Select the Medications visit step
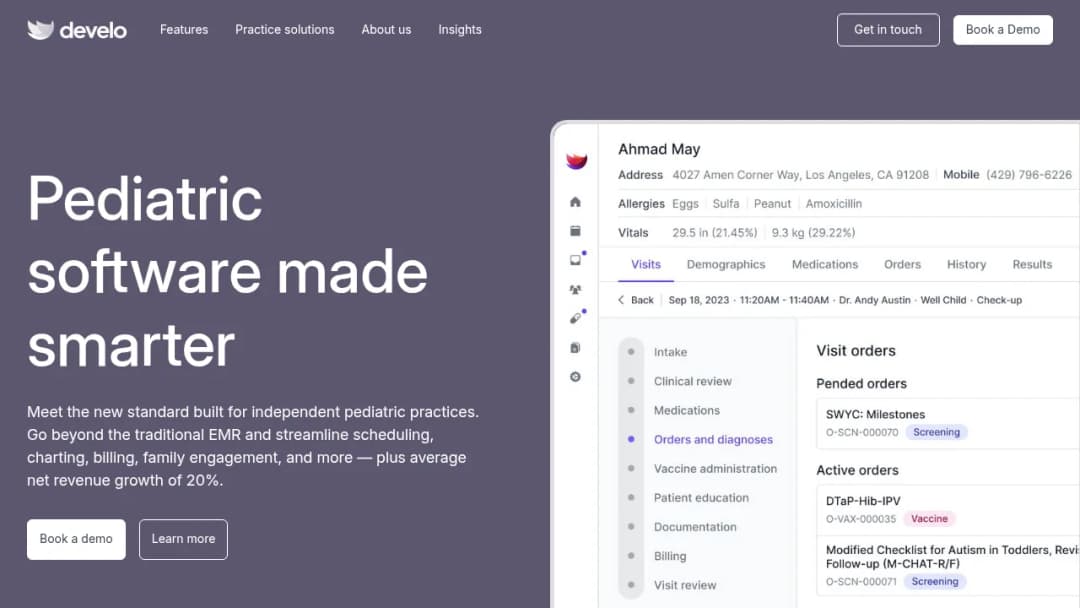The image size is (1080, 608). [687, 410]
